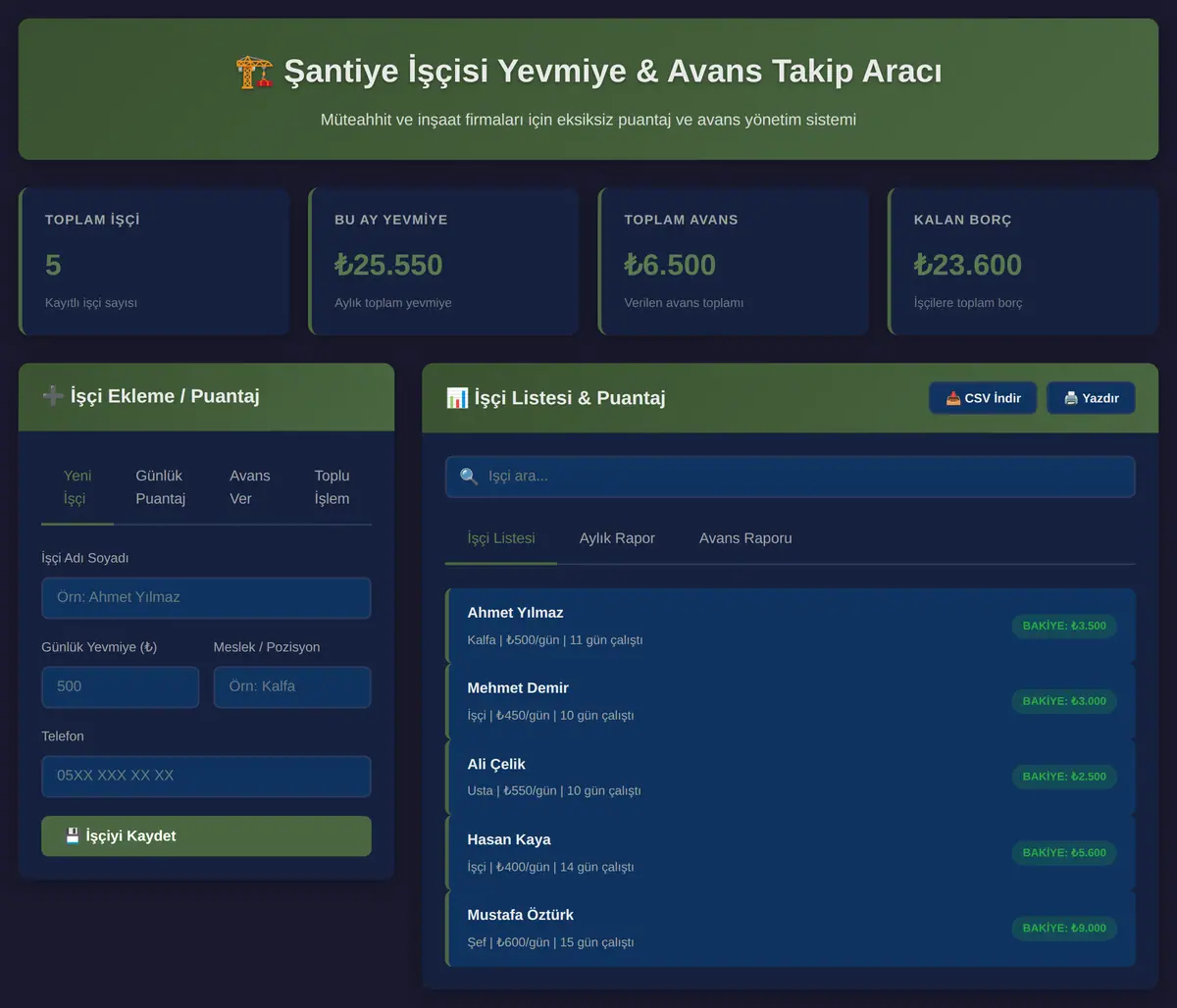
Task: Click the BAKİYE ₺9.000 badge
Action: pyautogui.click(x=1064, y=928)
